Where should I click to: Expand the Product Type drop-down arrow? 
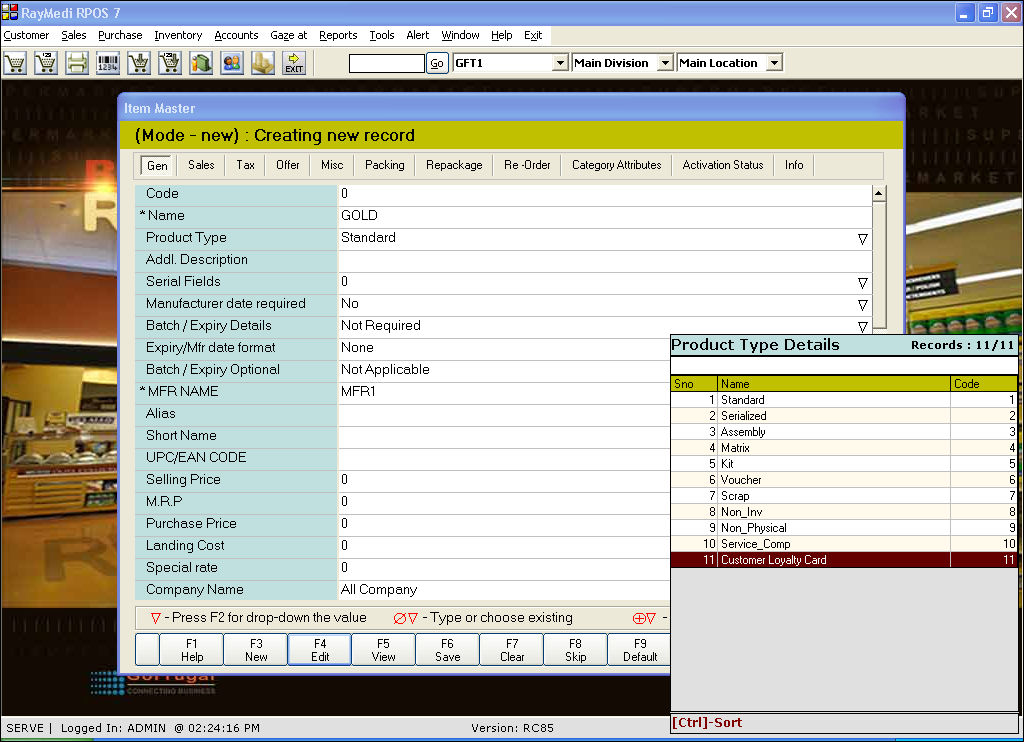click(862, 239)
